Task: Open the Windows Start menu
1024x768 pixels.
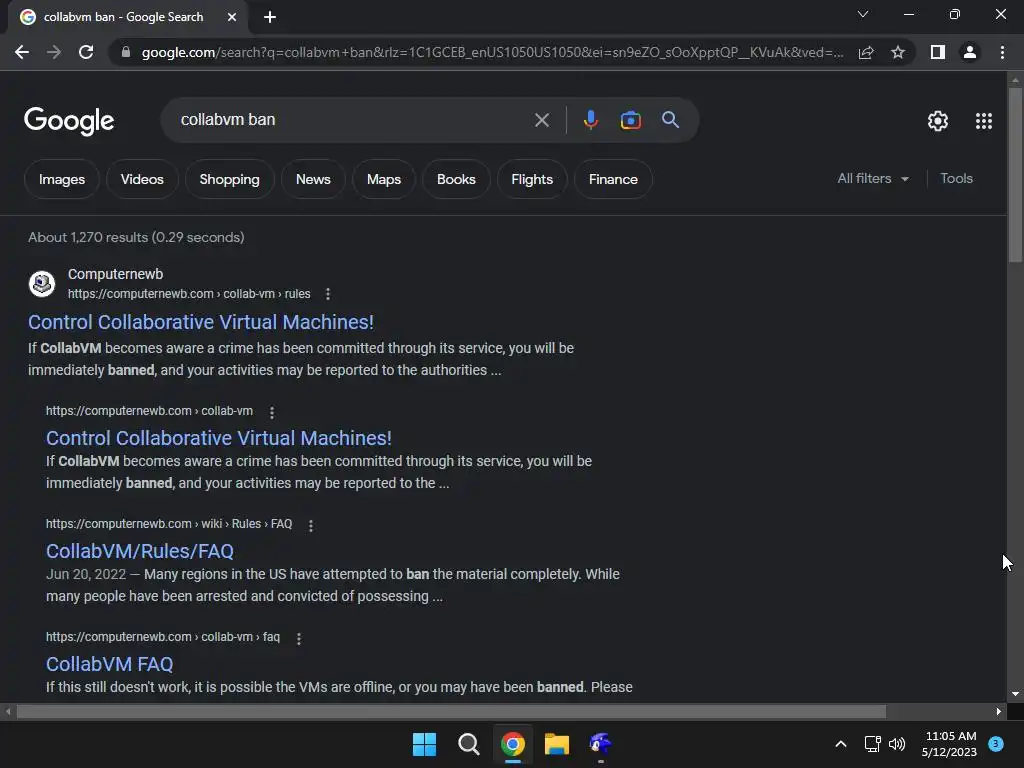Action: coord(424,744)
